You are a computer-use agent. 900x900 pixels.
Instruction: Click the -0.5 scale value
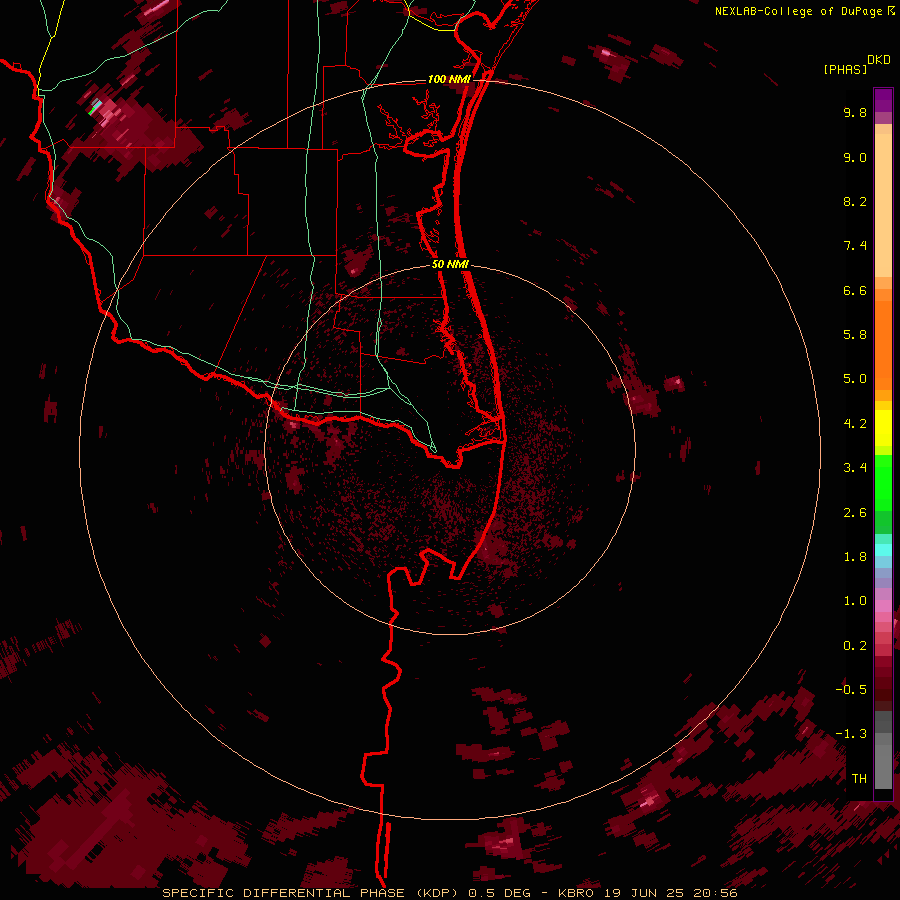tap(851, 690)
